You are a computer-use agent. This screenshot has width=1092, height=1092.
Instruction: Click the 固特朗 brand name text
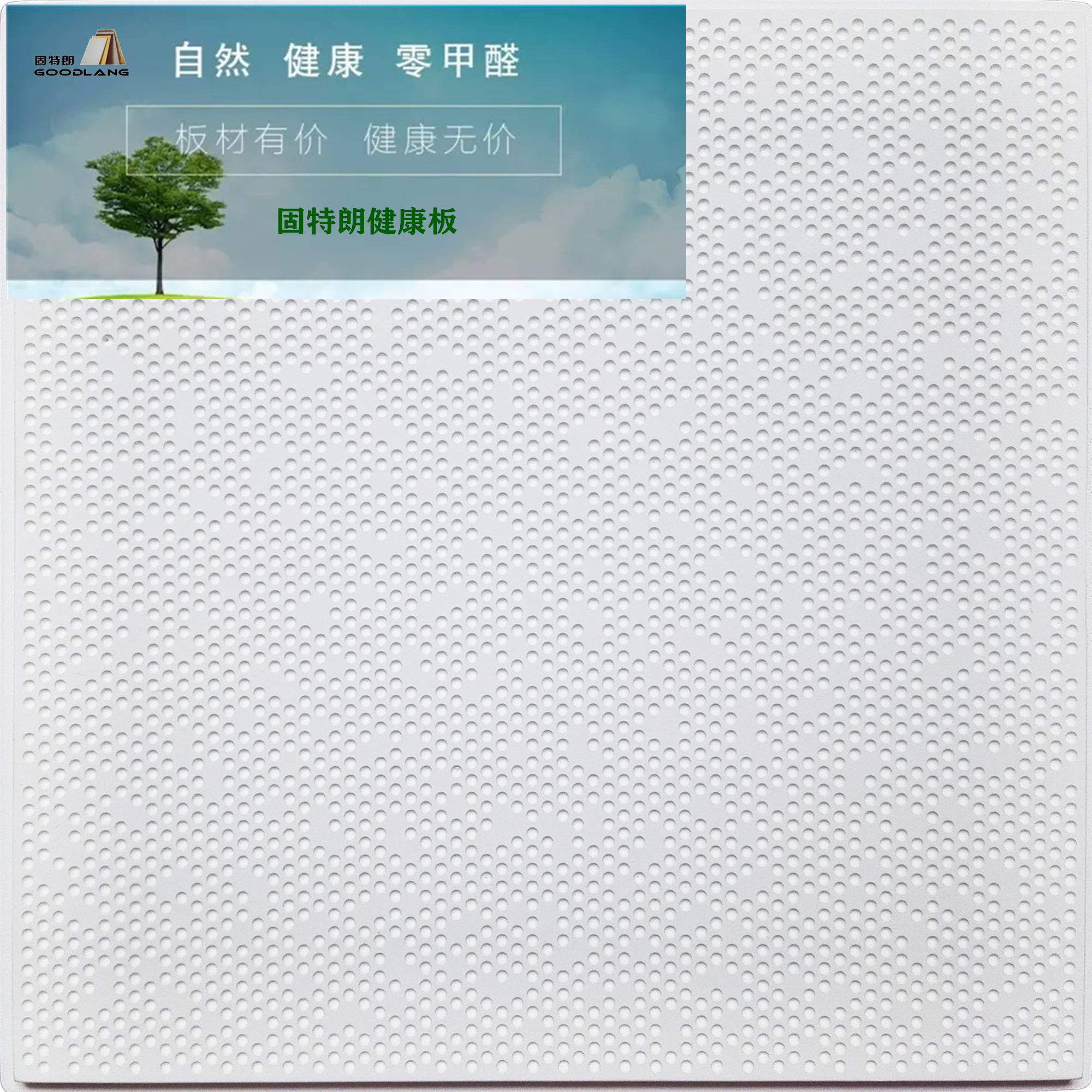pos(54,61)
